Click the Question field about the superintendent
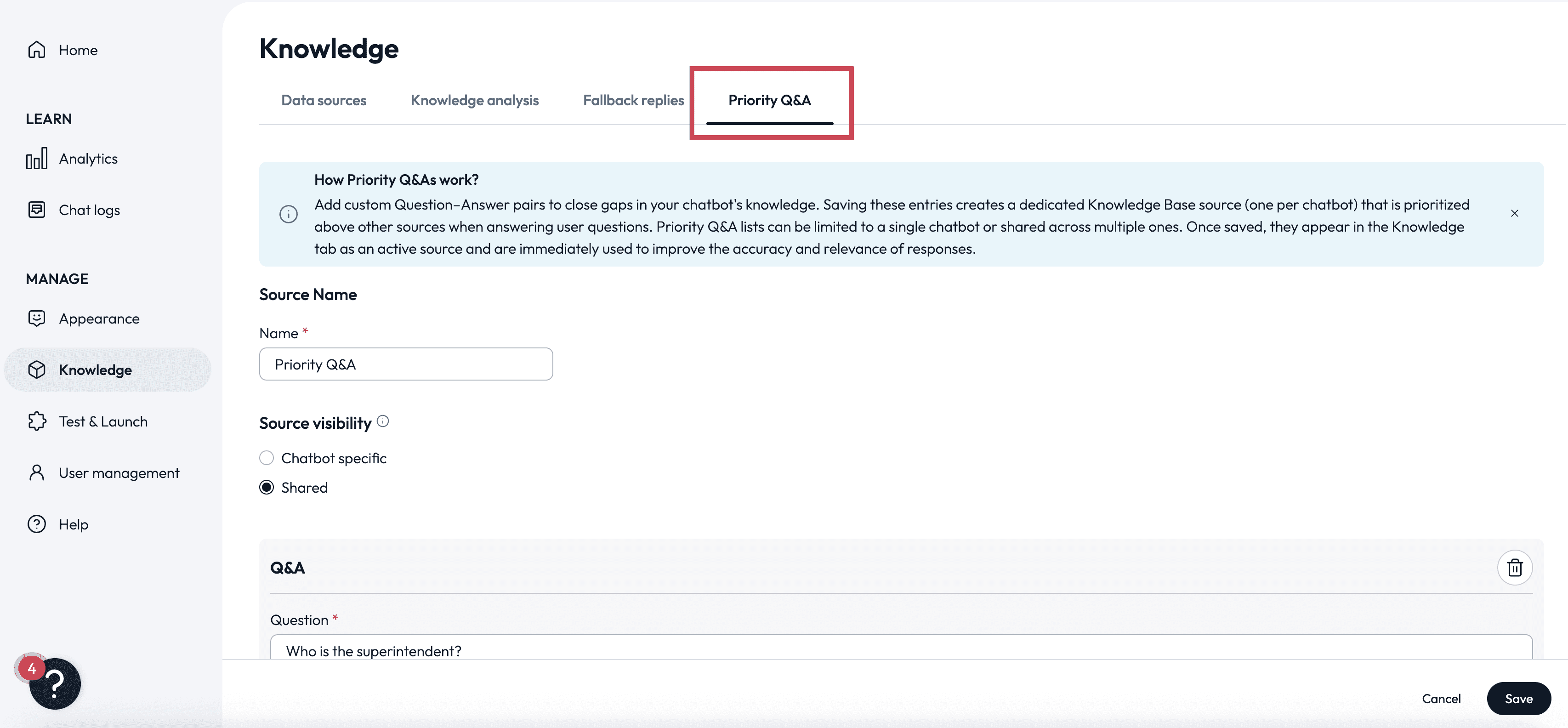Image resolution: width=1568 pixels, height=728 pixels. pyautogui.click(x=901, y=648)
